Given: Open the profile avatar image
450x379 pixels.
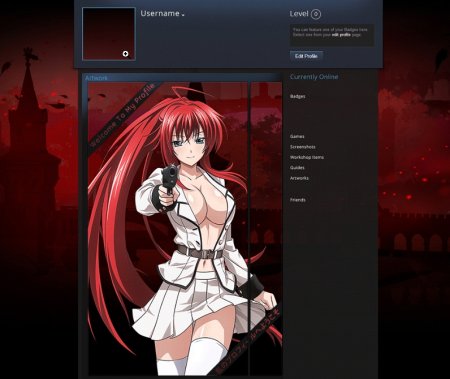Looking at the screenshot, I should coord(109,34).
